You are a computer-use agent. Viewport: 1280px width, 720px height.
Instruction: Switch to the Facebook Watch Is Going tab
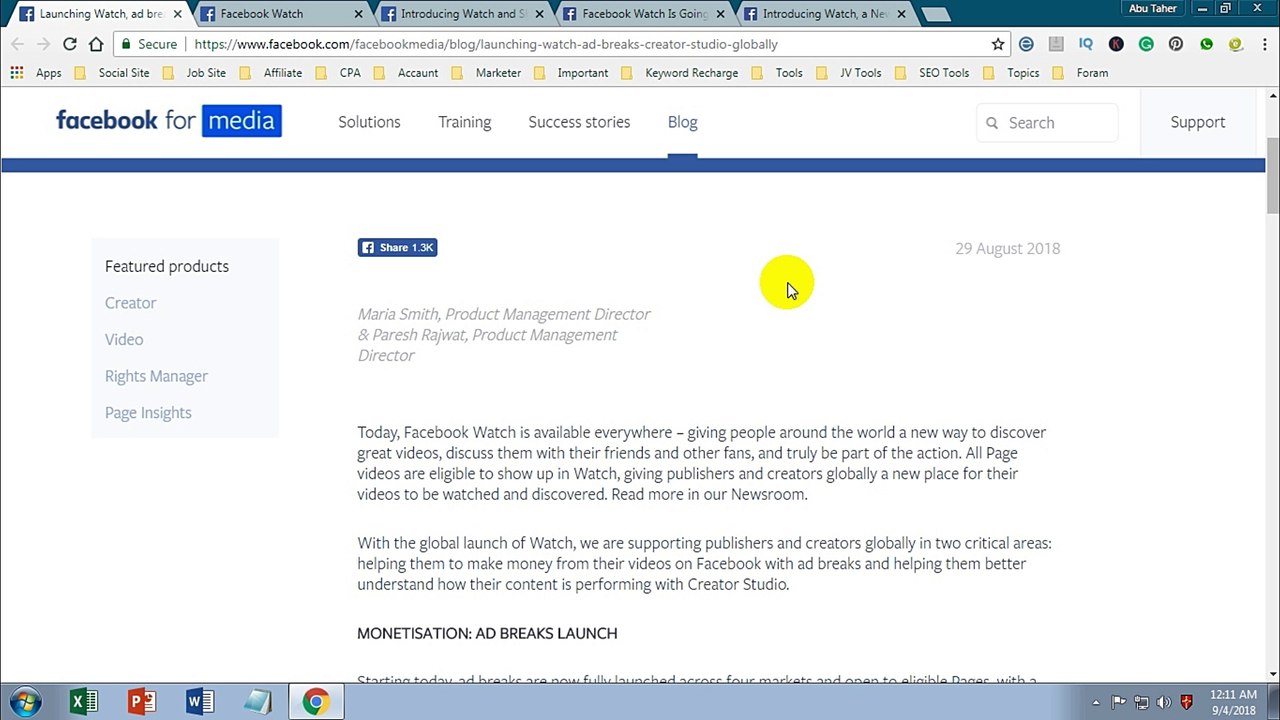coord(644,14)
